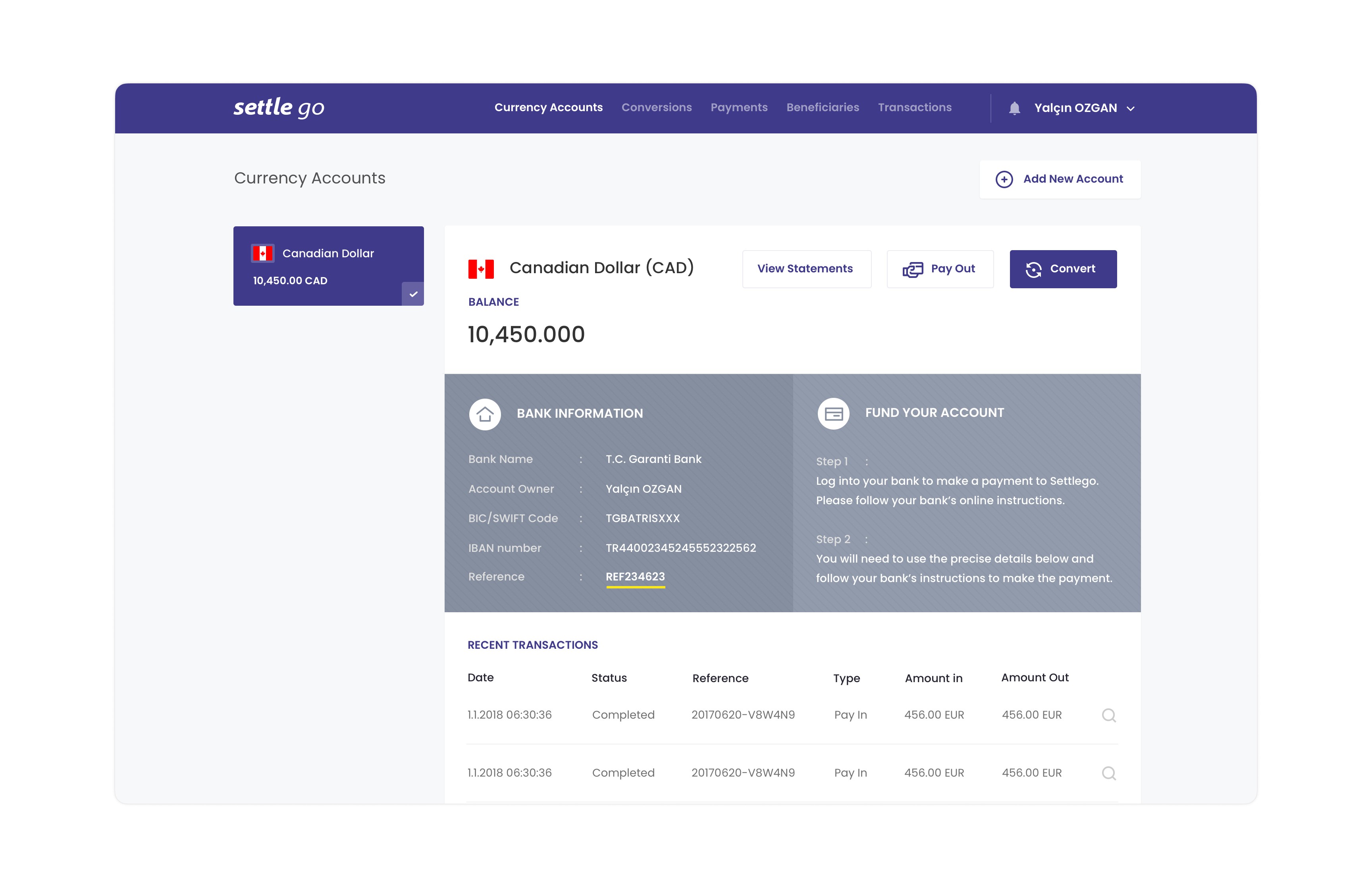Go to the Conversions nav item
Screen dimensions: 1372x887
656,107
